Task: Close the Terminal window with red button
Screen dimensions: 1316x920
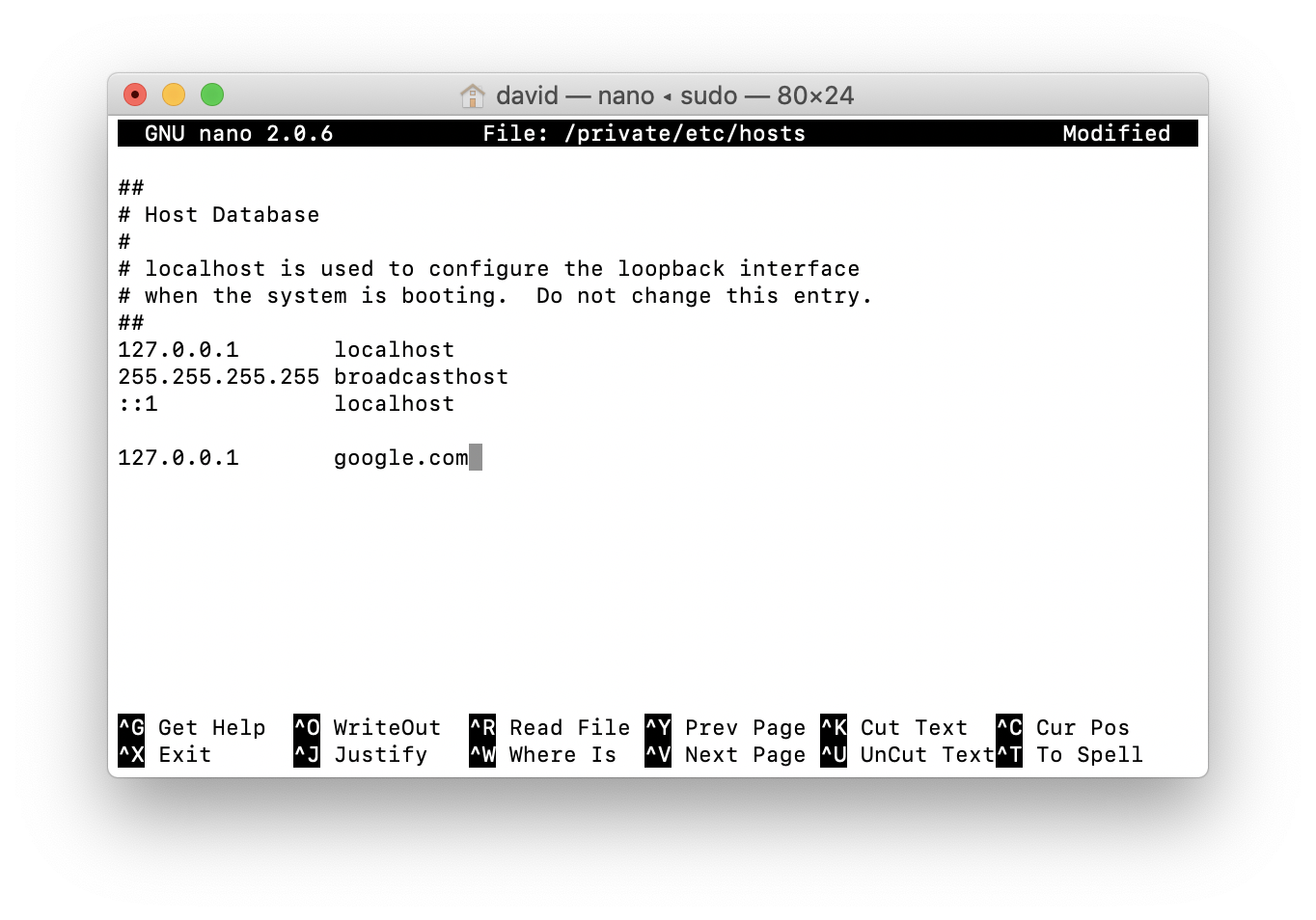Action: tap(135, 95)
